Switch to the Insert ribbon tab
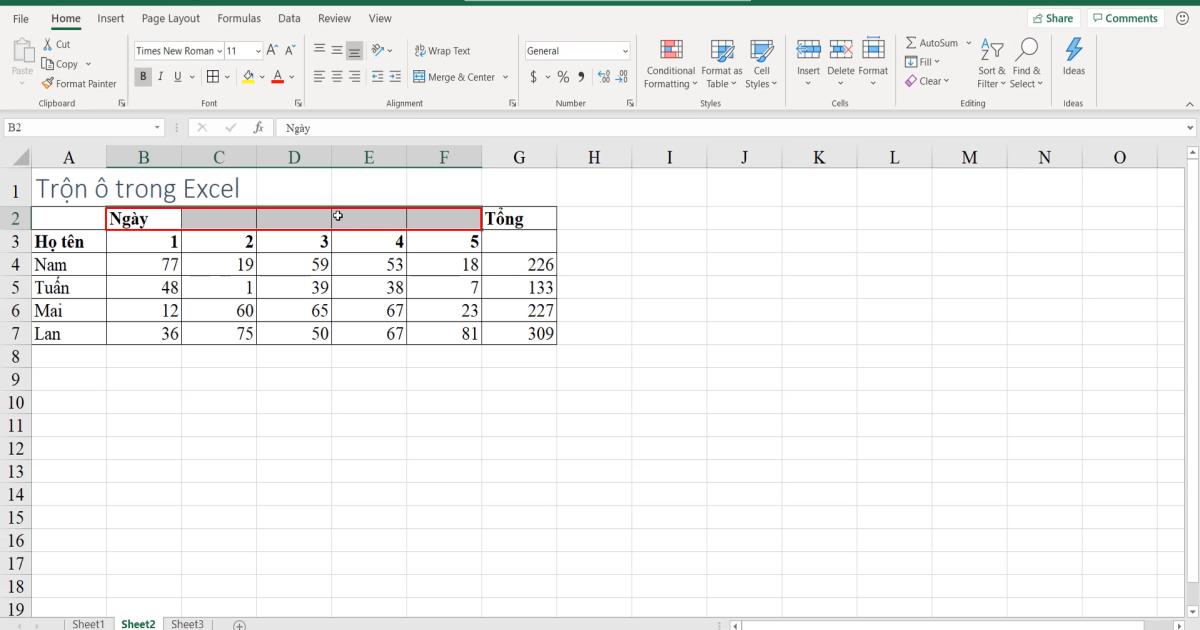 (x=110, y=18)
